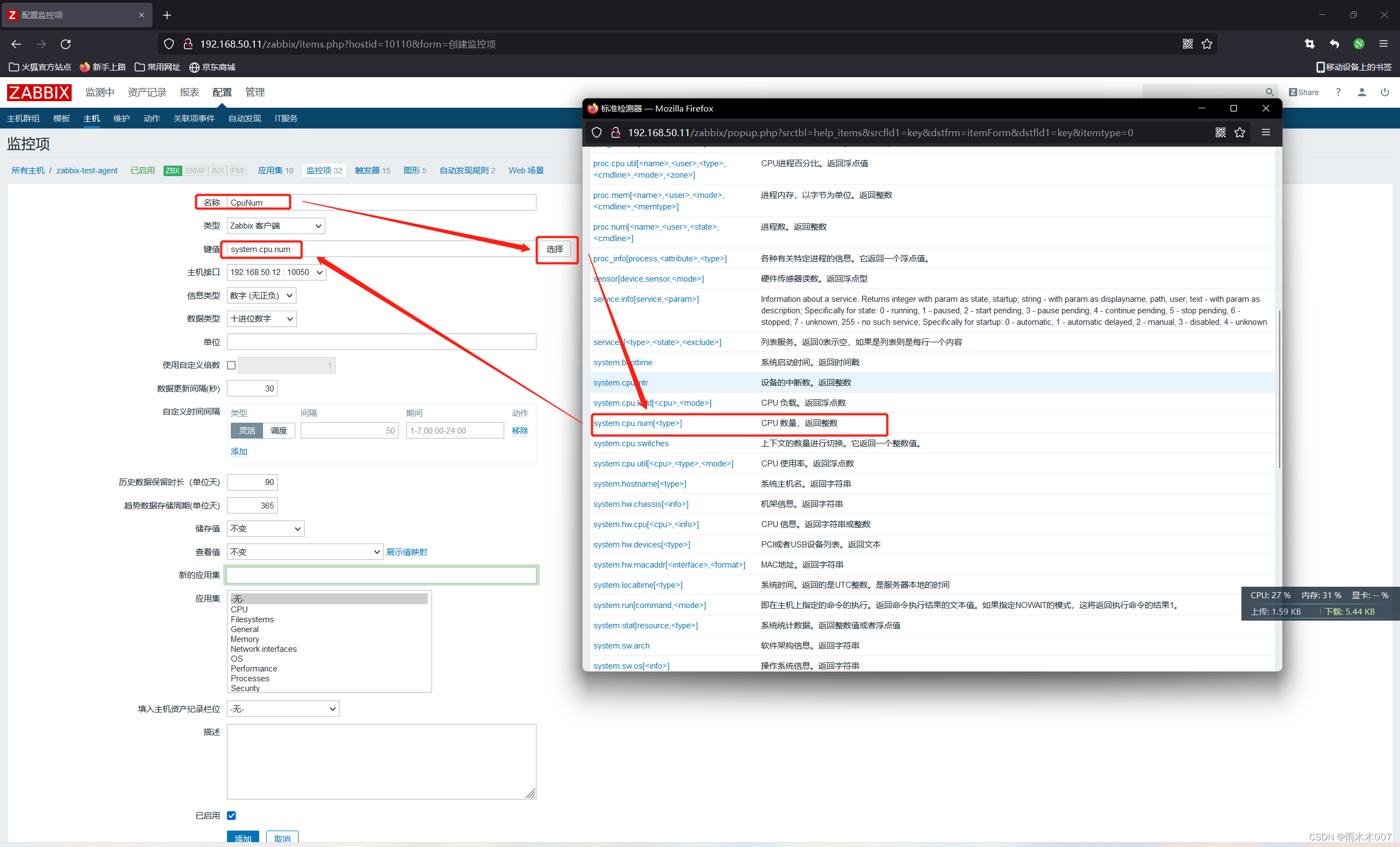Select the 灵活 interval type
The image size is (1400, 847).
click(247, 430)
